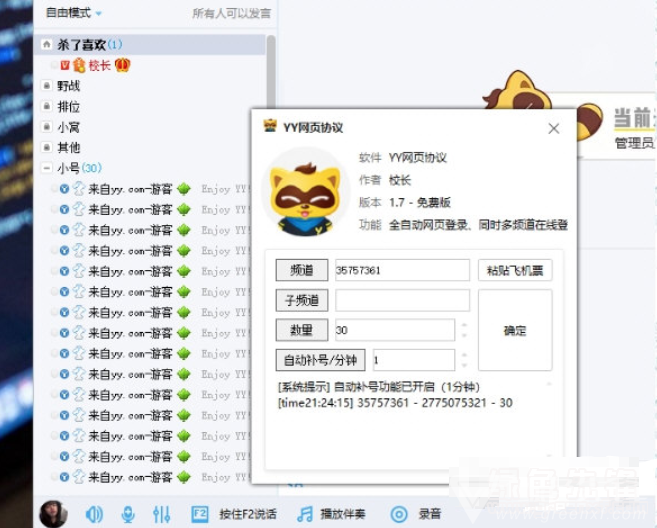Click the raccoon mascot avatar in dialog
The width and height of the screenshot is (657, 528).
click(305, 193)
